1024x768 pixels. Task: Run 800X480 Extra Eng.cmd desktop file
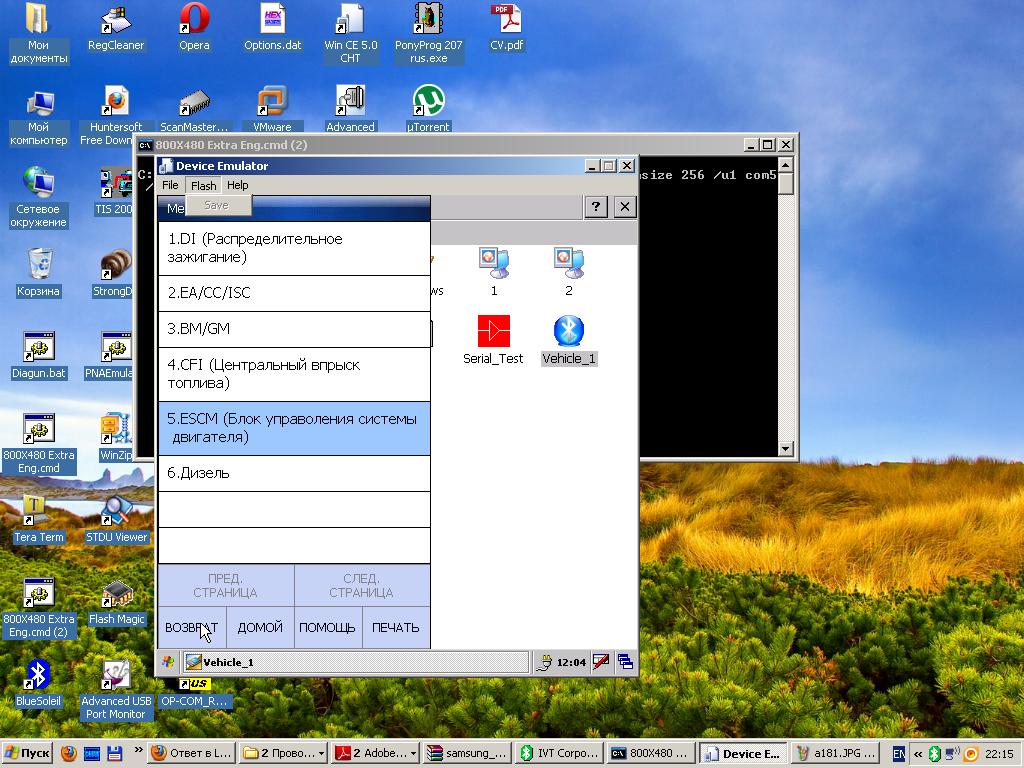39,444
